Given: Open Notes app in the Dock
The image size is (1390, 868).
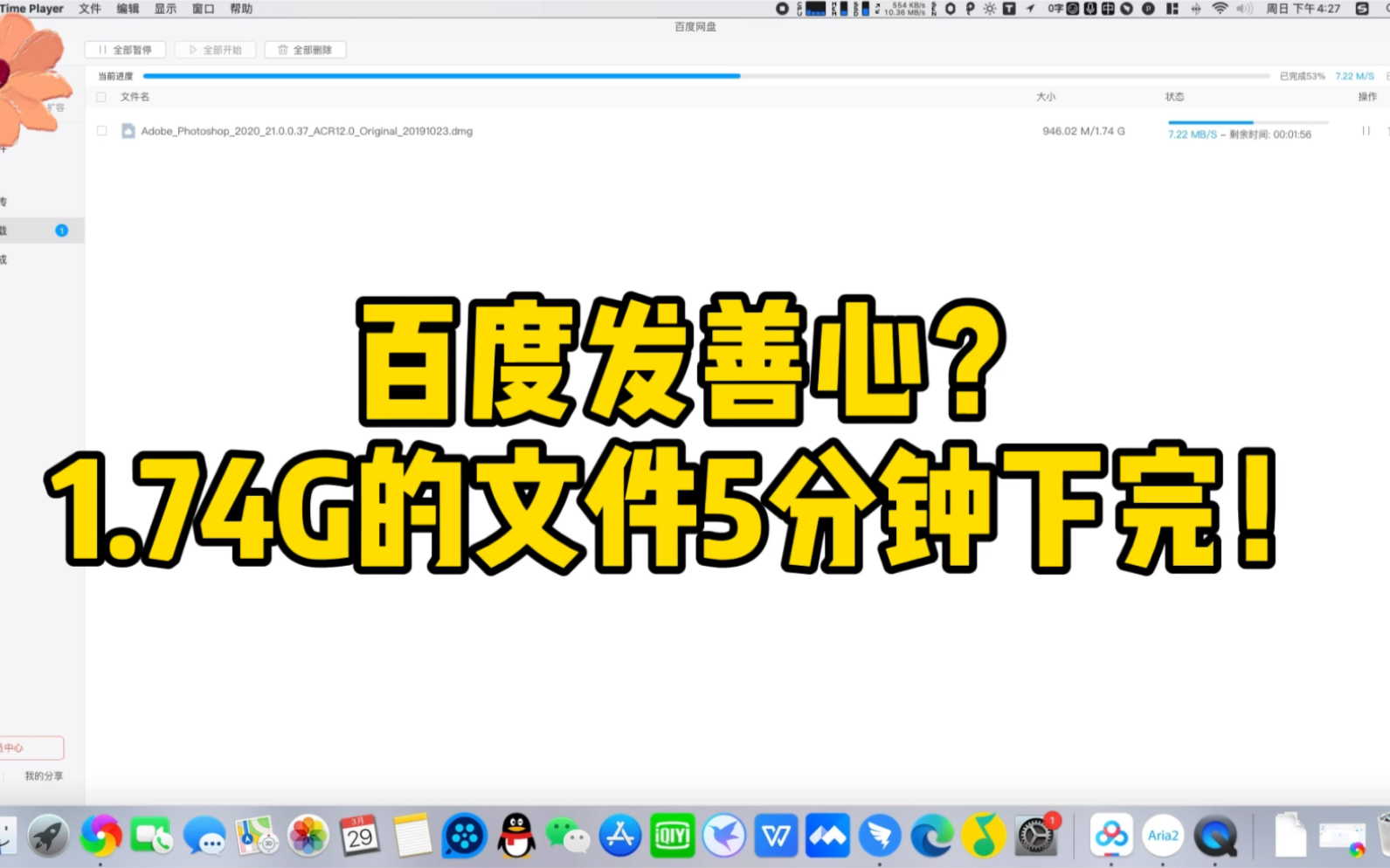Looking at the screenshot, I should 412,836.
